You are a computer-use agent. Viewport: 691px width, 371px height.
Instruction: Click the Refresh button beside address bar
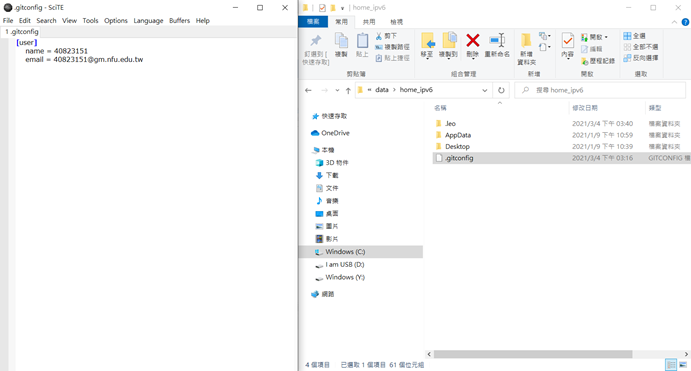pyautogui.click(x=501, y=90)
